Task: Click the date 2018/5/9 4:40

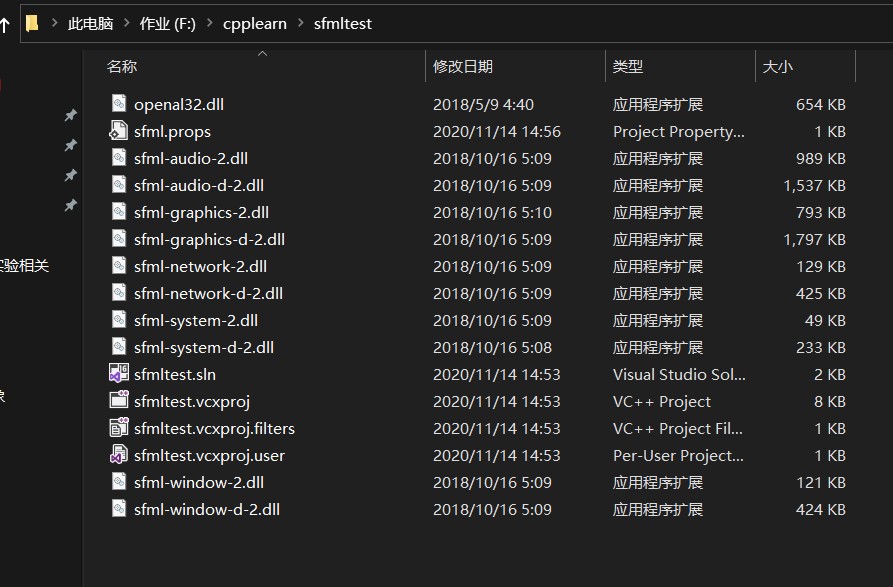Action: [x=484, y=105]
